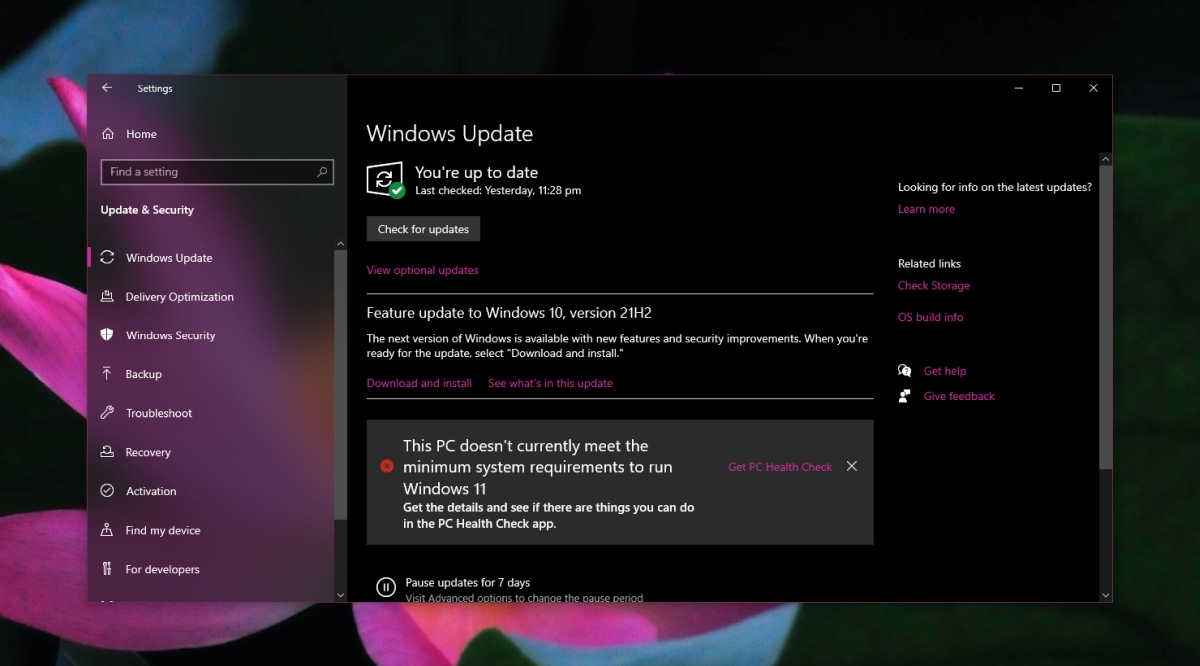Dismiss the Windows 11 requirements notice

[852, 466]
